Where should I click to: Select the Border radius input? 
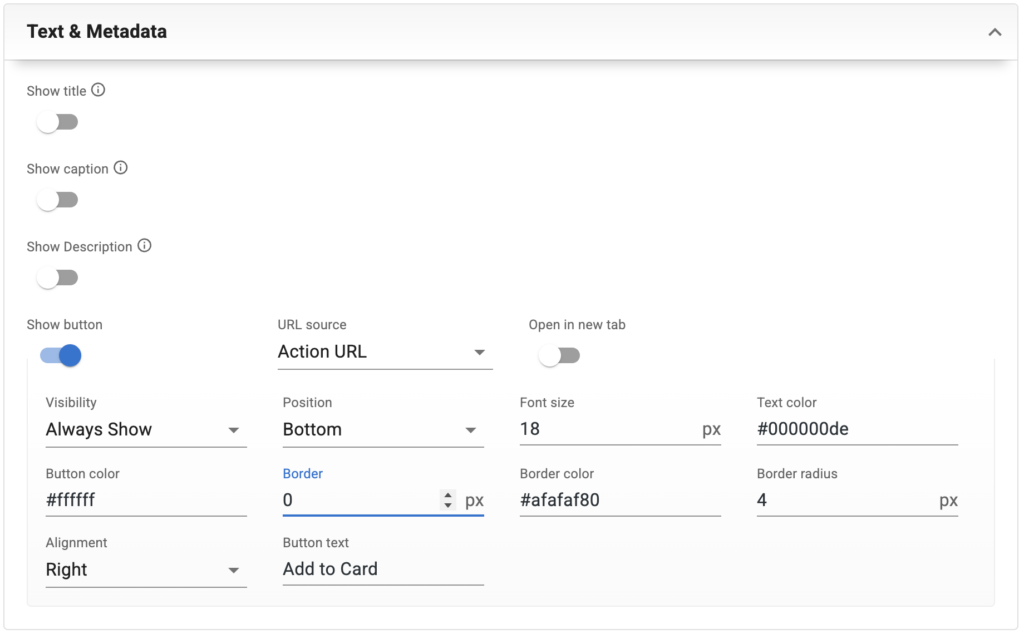[845, 500]
